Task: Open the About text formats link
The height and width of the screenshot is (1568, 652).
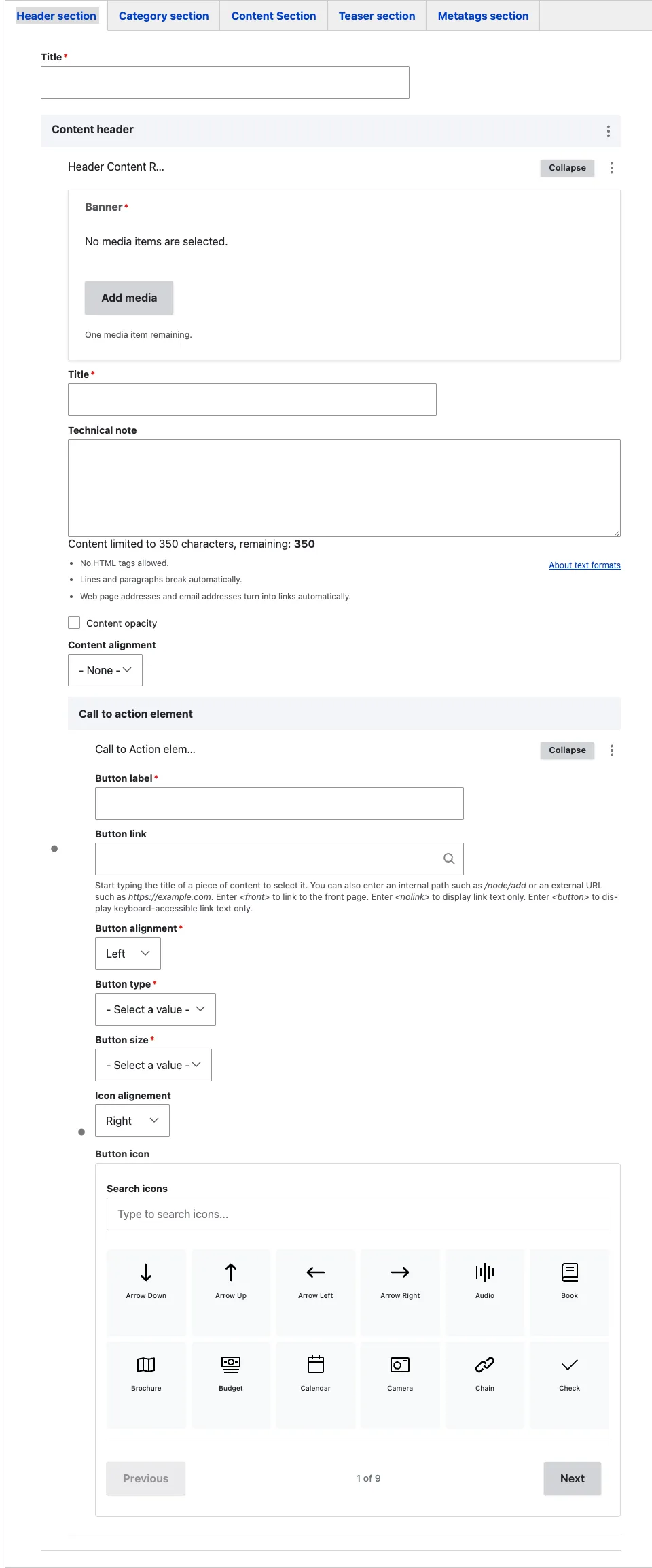Action: [x=585, y=565]
